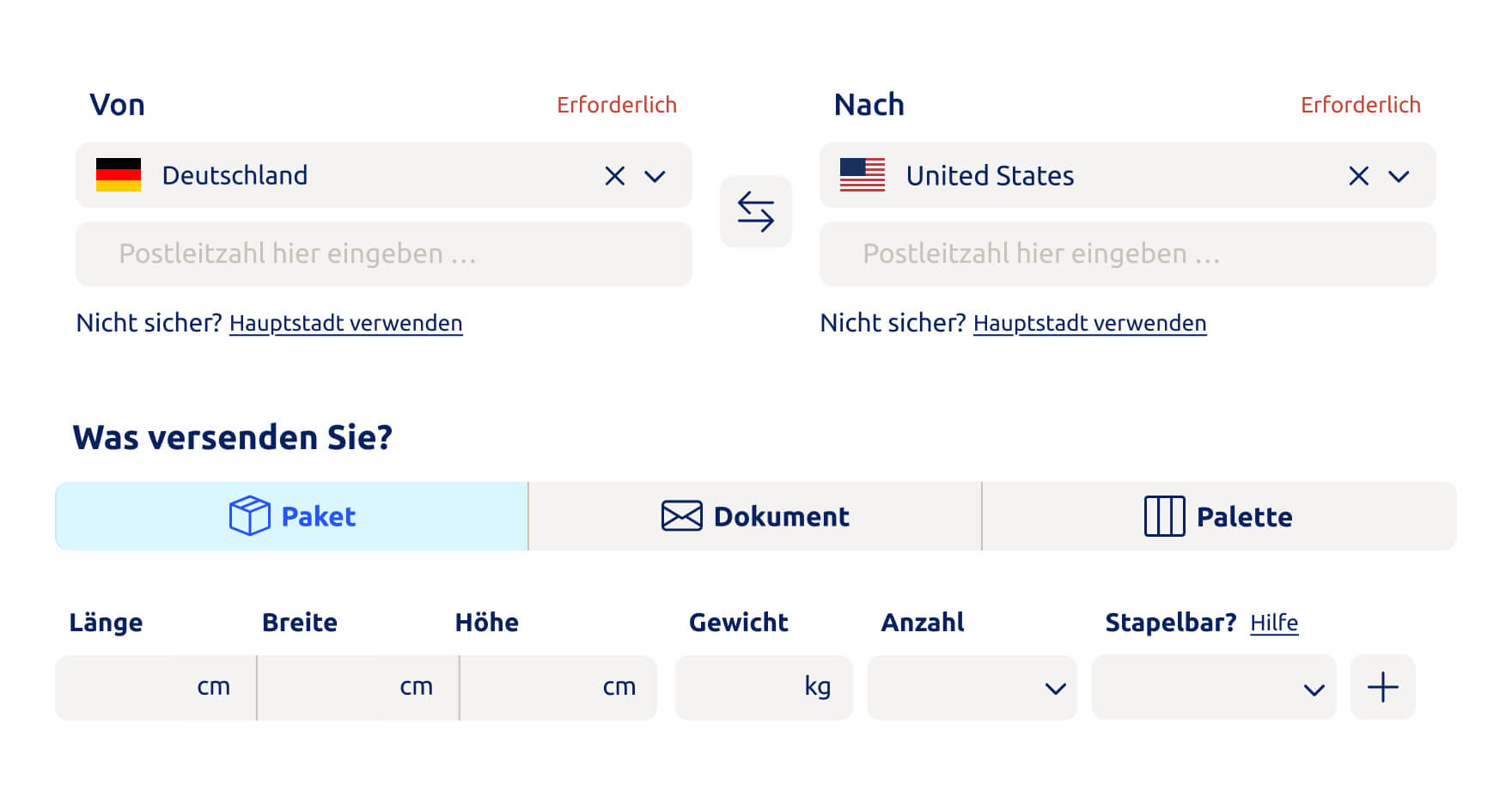Click the United States flag icon

(x=863, y=175)
